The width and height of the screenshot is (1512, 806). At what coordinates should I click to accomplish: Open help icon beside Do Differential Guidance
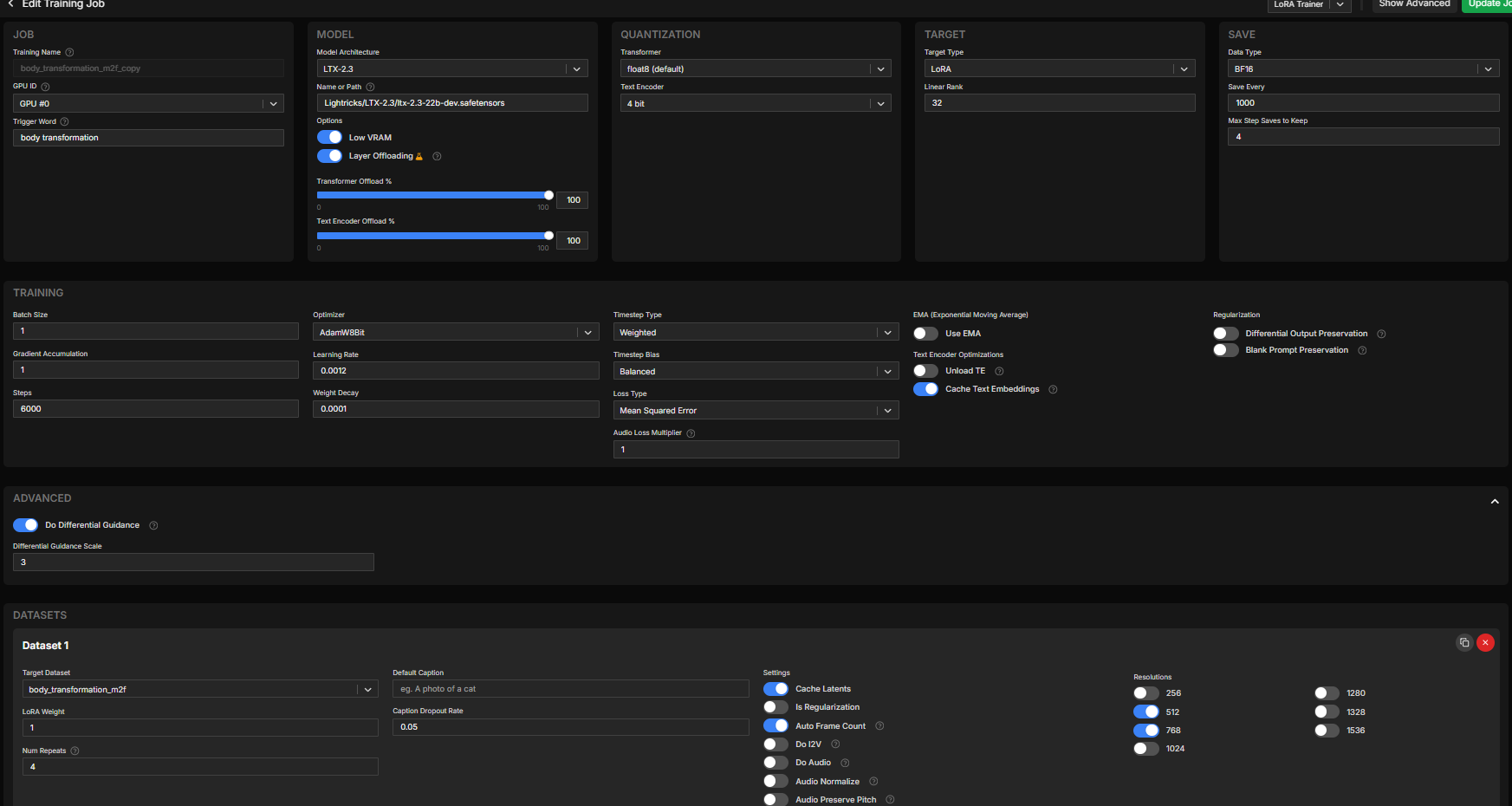coord(153,526)
